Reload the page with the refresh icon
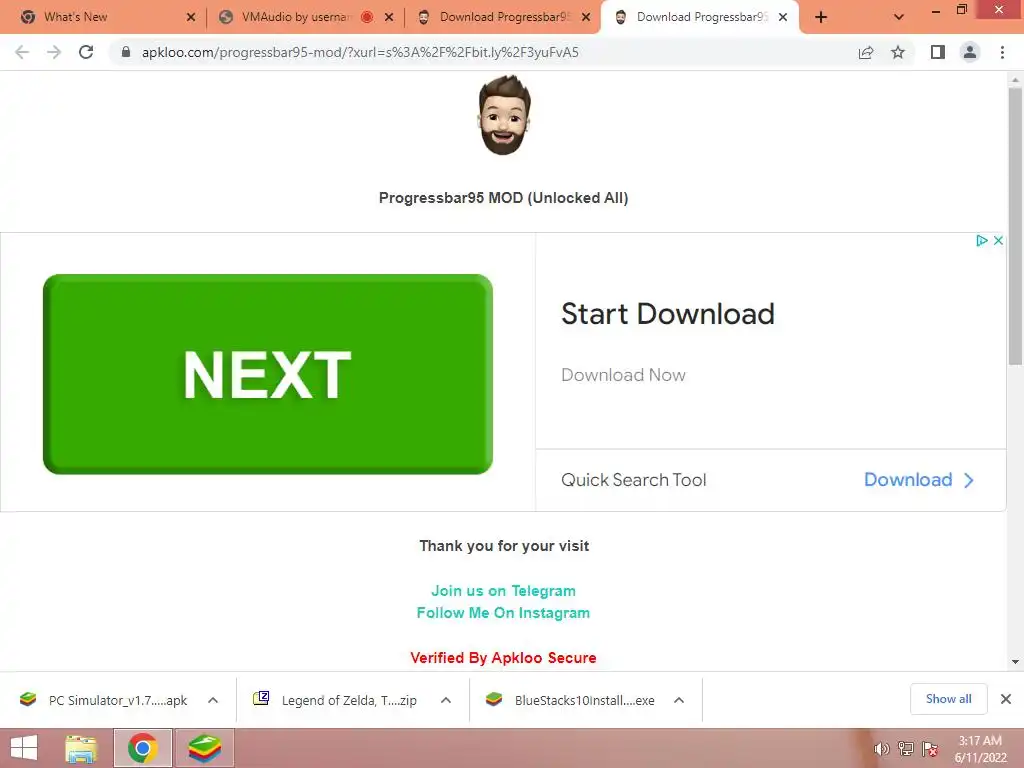 (86, 52)
